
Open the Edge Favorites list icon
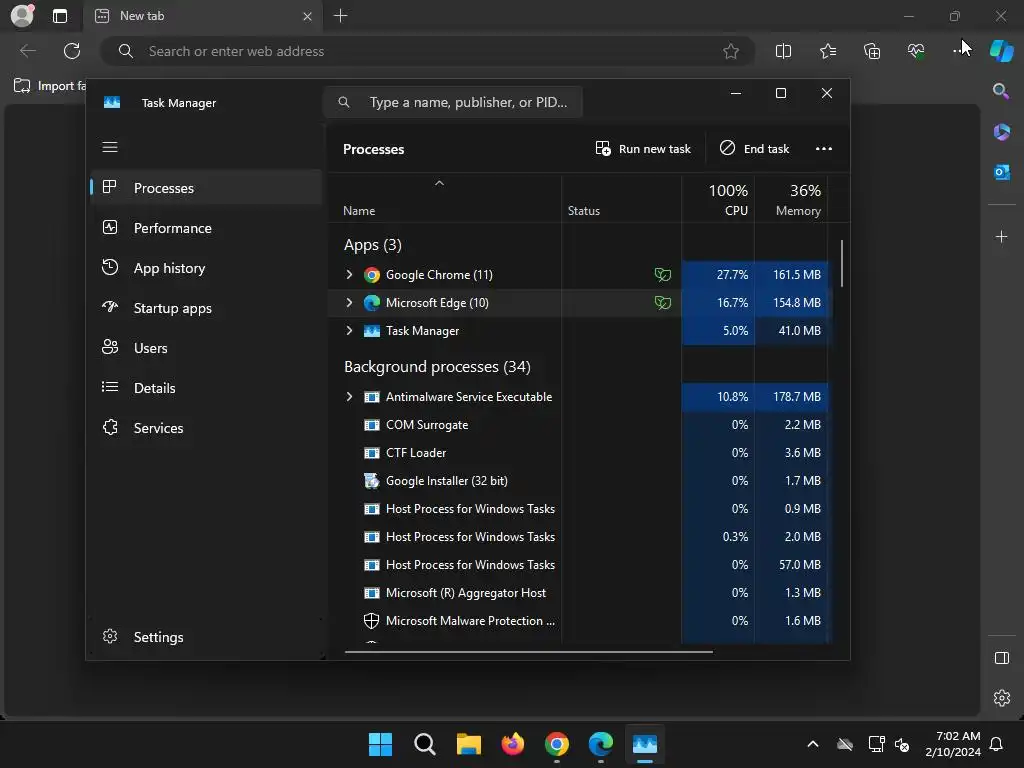[x=827, y=51]
